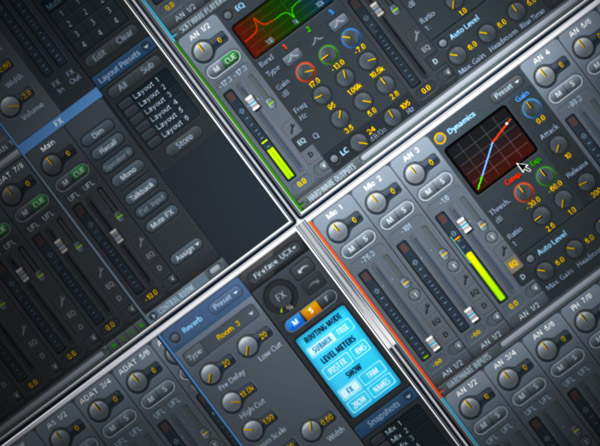This screenshot has height=446, width=600.
Task: Expand the Snapshots panel arrow
Action: pos(407,396)
